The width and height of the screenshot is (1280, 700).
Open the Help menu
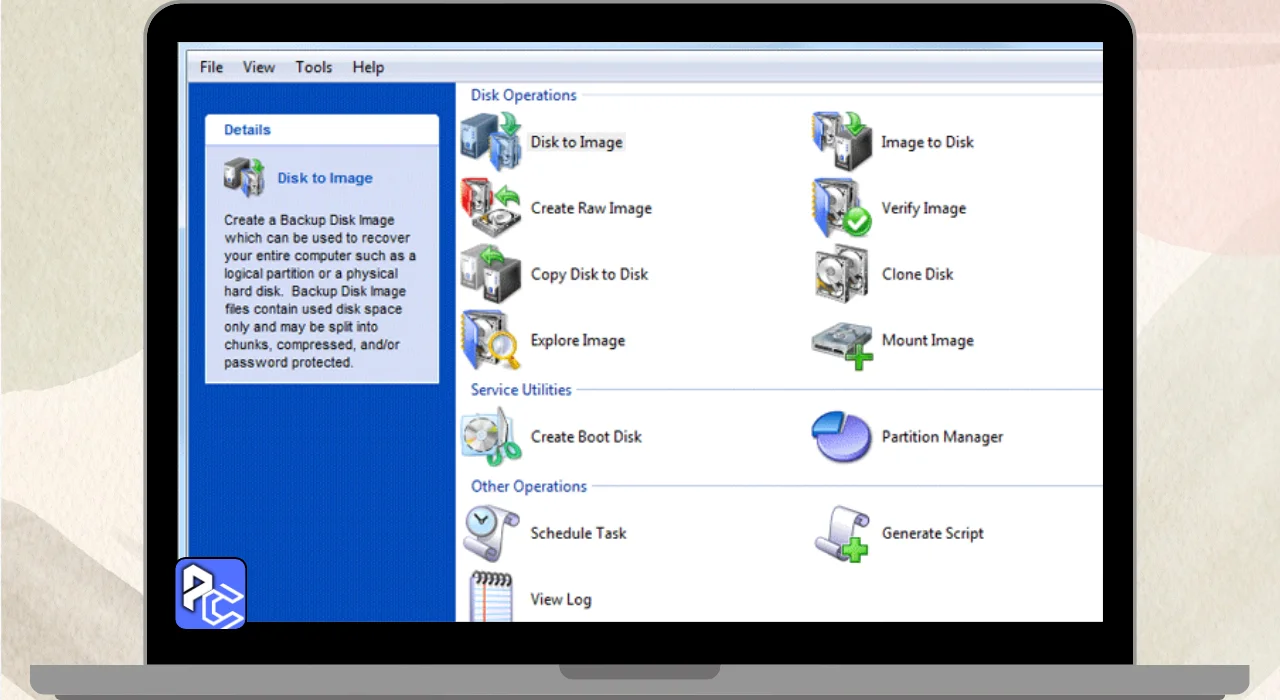click(x=368, y=67)
